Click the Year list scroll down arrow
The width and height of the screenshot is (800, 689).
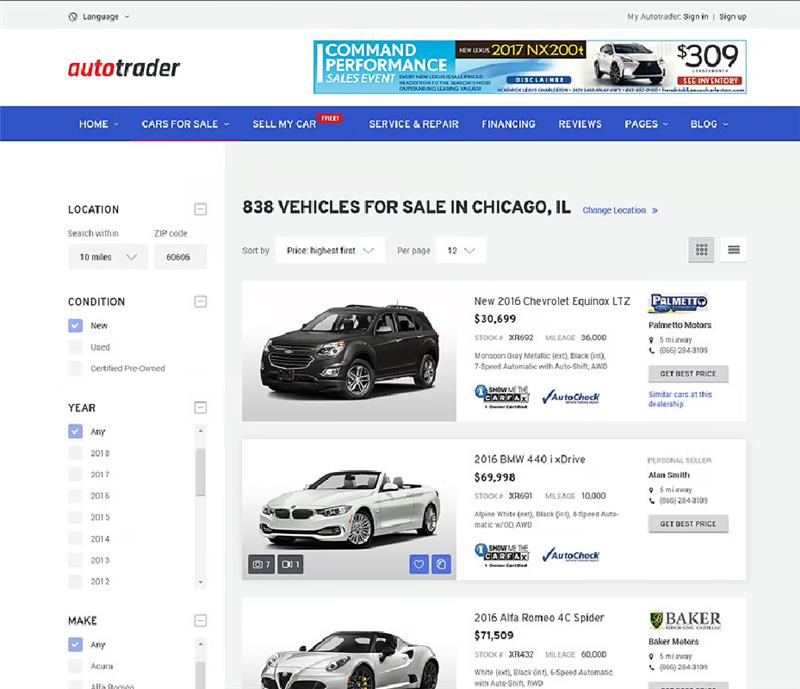pyautogui.click(x=201, y=582)
